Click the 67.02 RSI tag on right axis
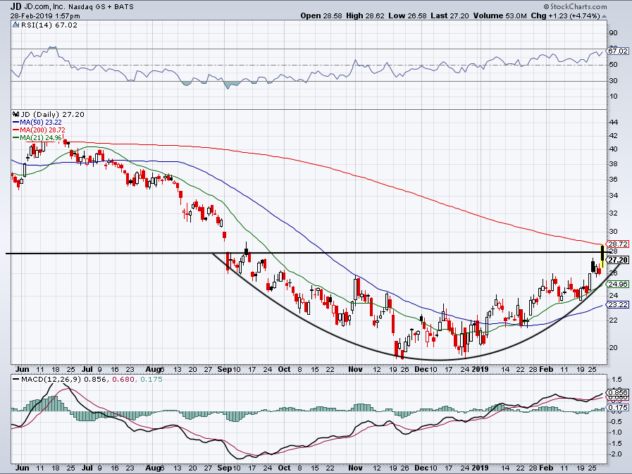The image size is (632, 474). pyautogui.click(x=618, y=51)
